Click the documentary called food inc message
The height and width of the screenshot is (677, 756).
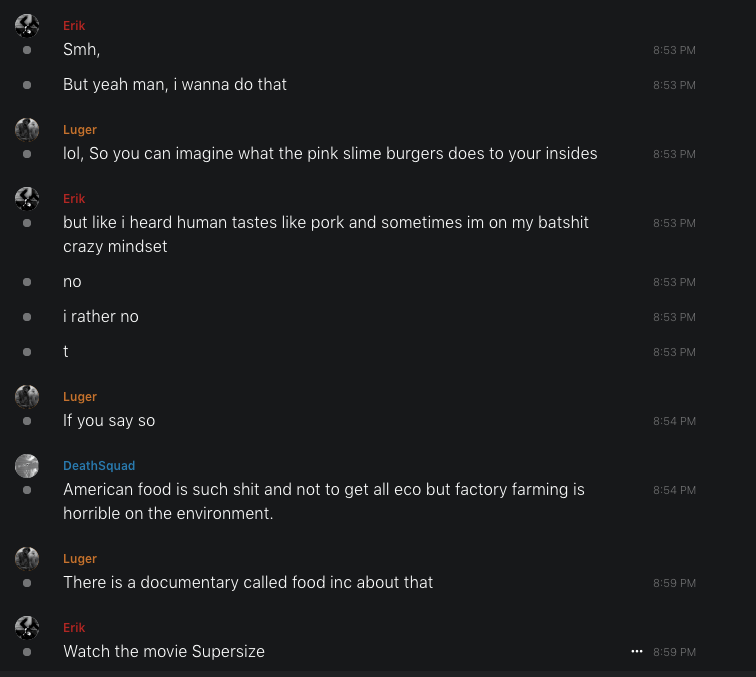248,582
